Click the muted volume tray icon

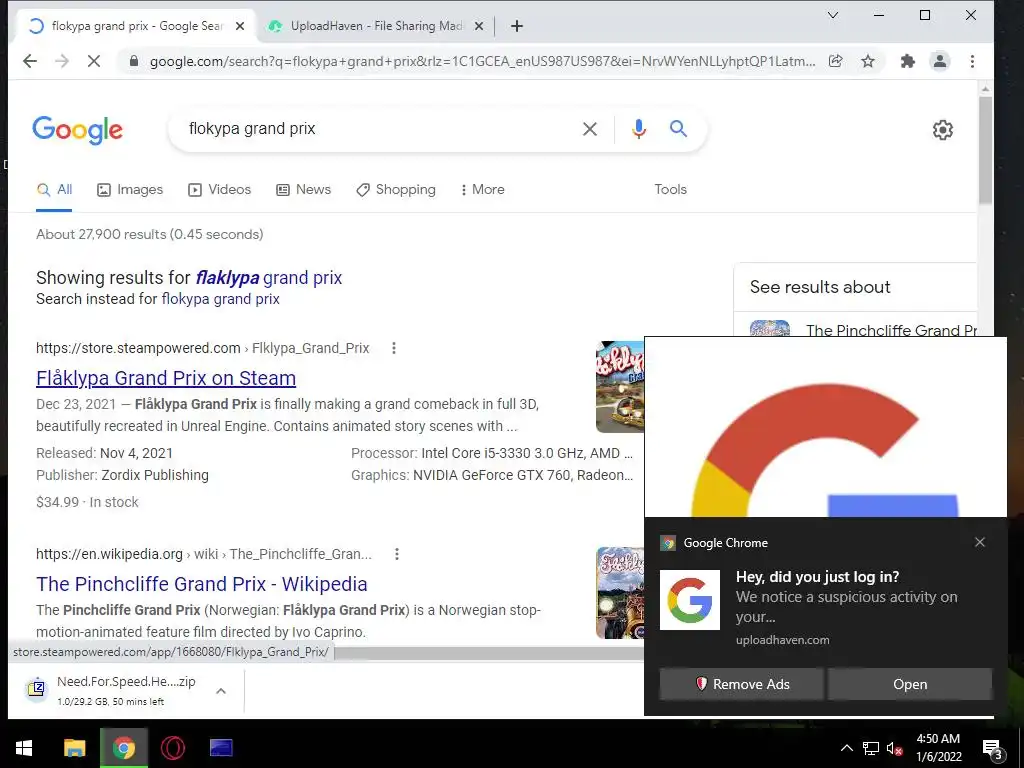point(895,748)
